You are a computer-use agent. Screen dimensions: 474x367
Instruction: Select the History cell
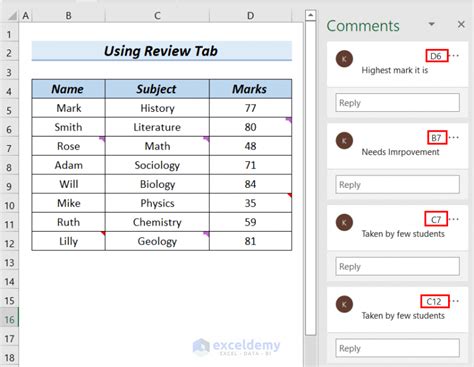click(157, 108)
